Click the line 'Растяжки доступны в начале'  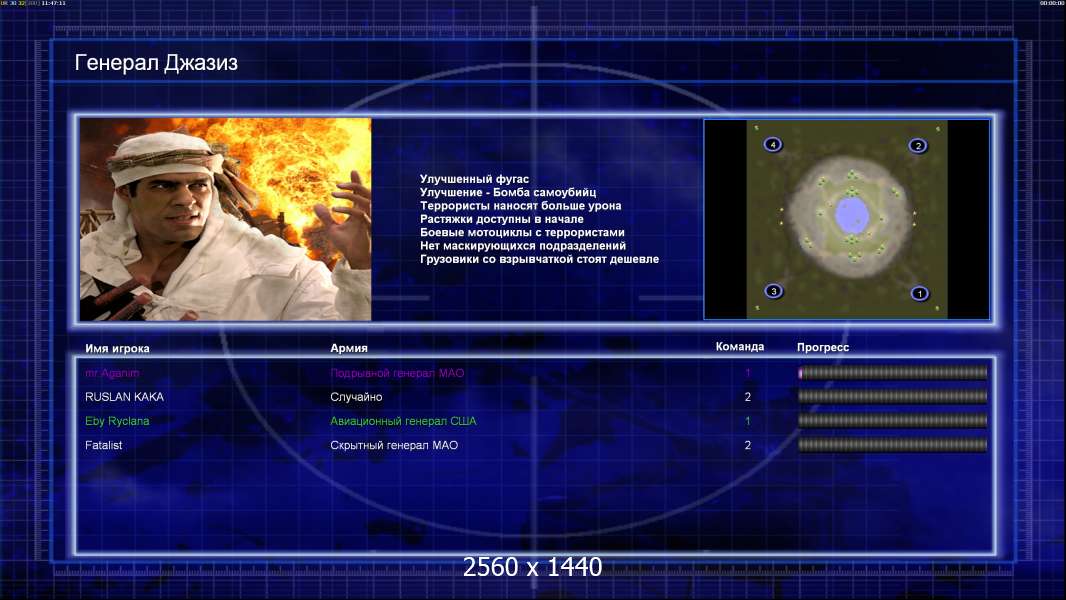pos(502,219)
